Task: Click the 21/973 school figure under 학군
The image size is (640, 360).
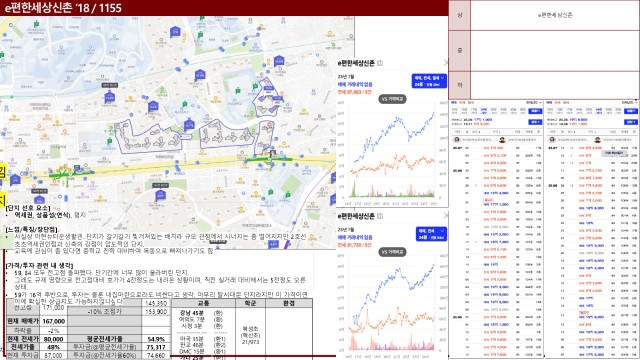Action: click(250, 342)
